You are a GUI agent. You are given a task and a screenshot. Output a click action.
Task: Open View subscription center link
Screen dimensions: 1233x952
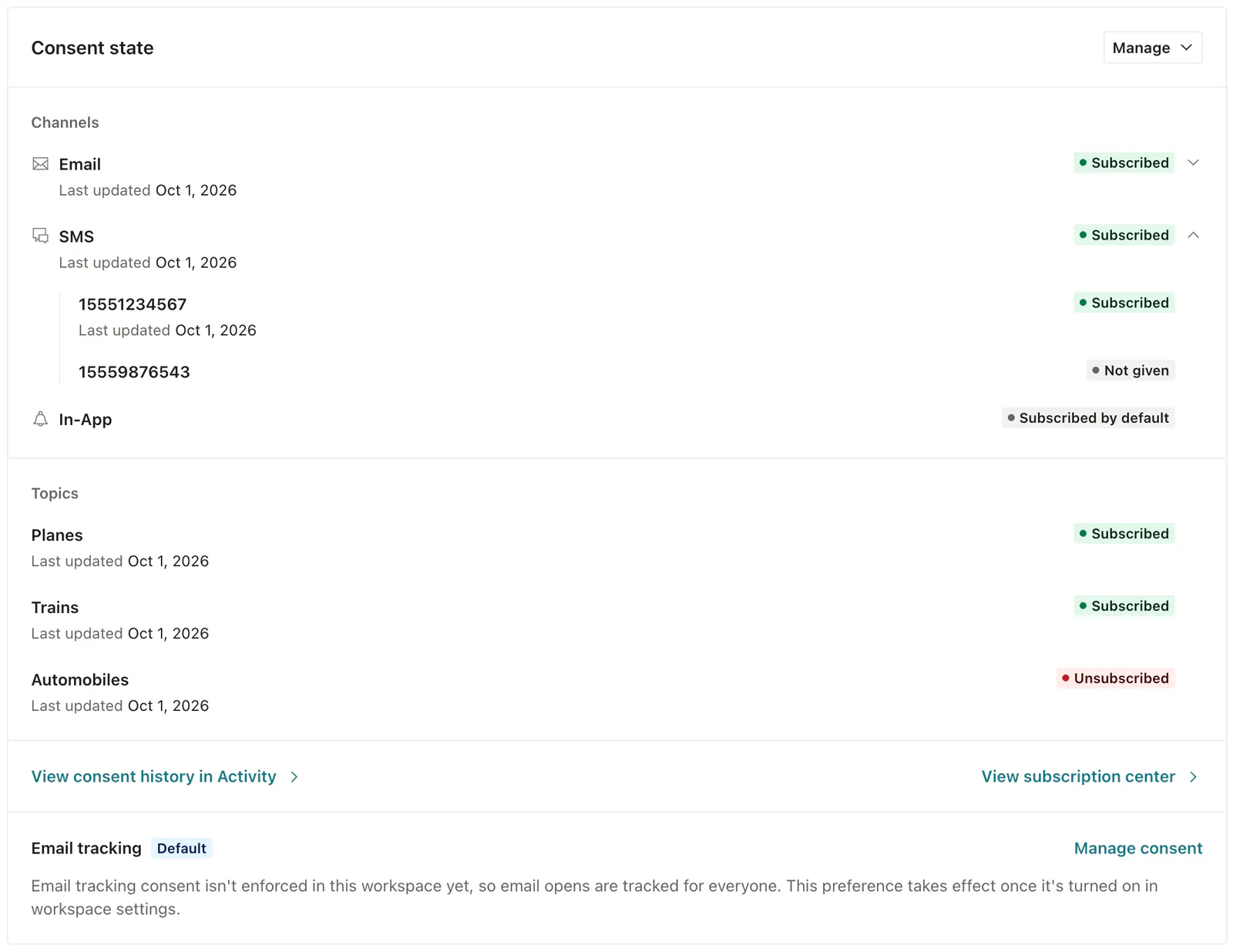1078,776
